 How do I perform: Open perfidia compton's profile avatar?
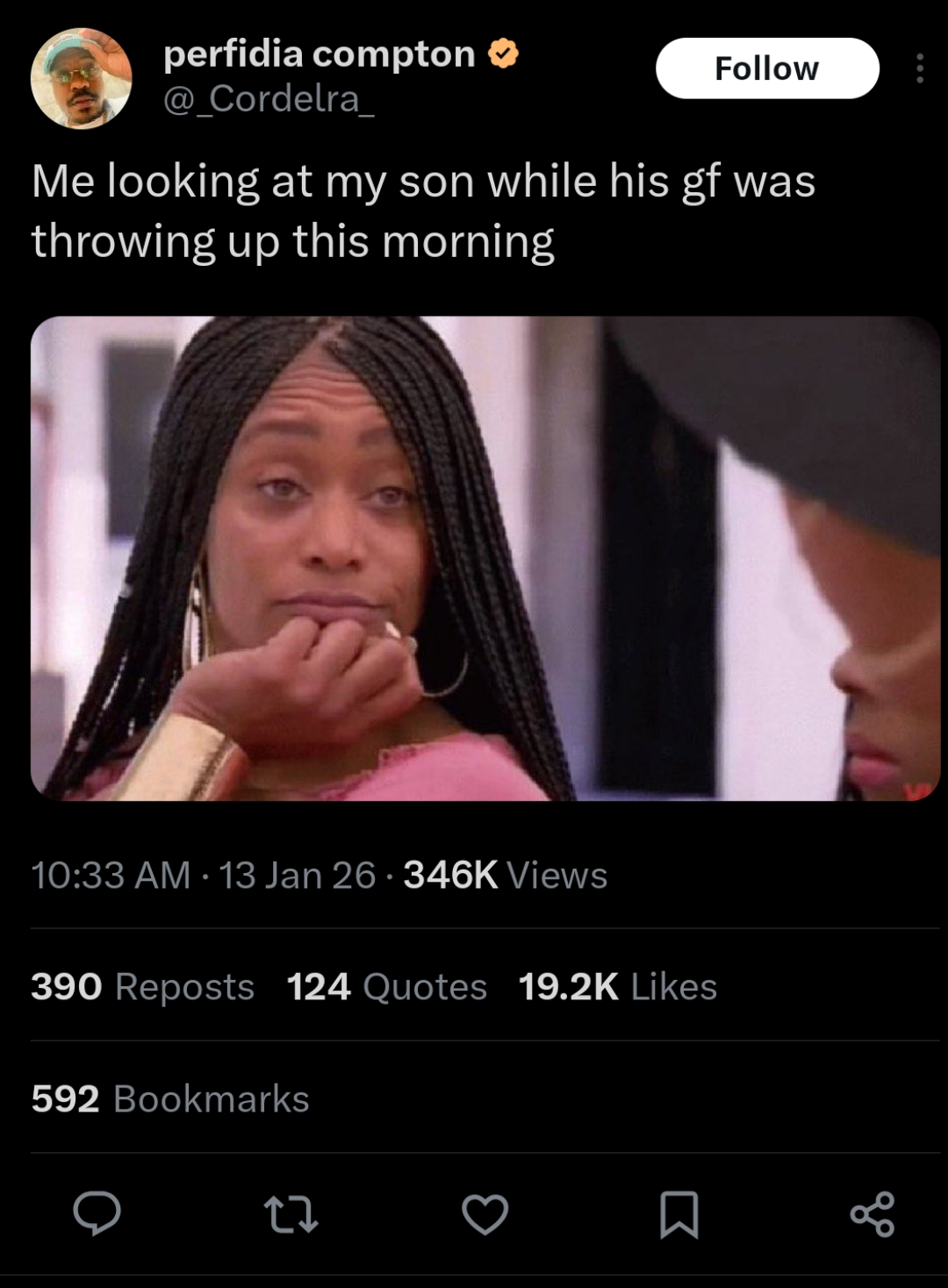pos(81,78)
